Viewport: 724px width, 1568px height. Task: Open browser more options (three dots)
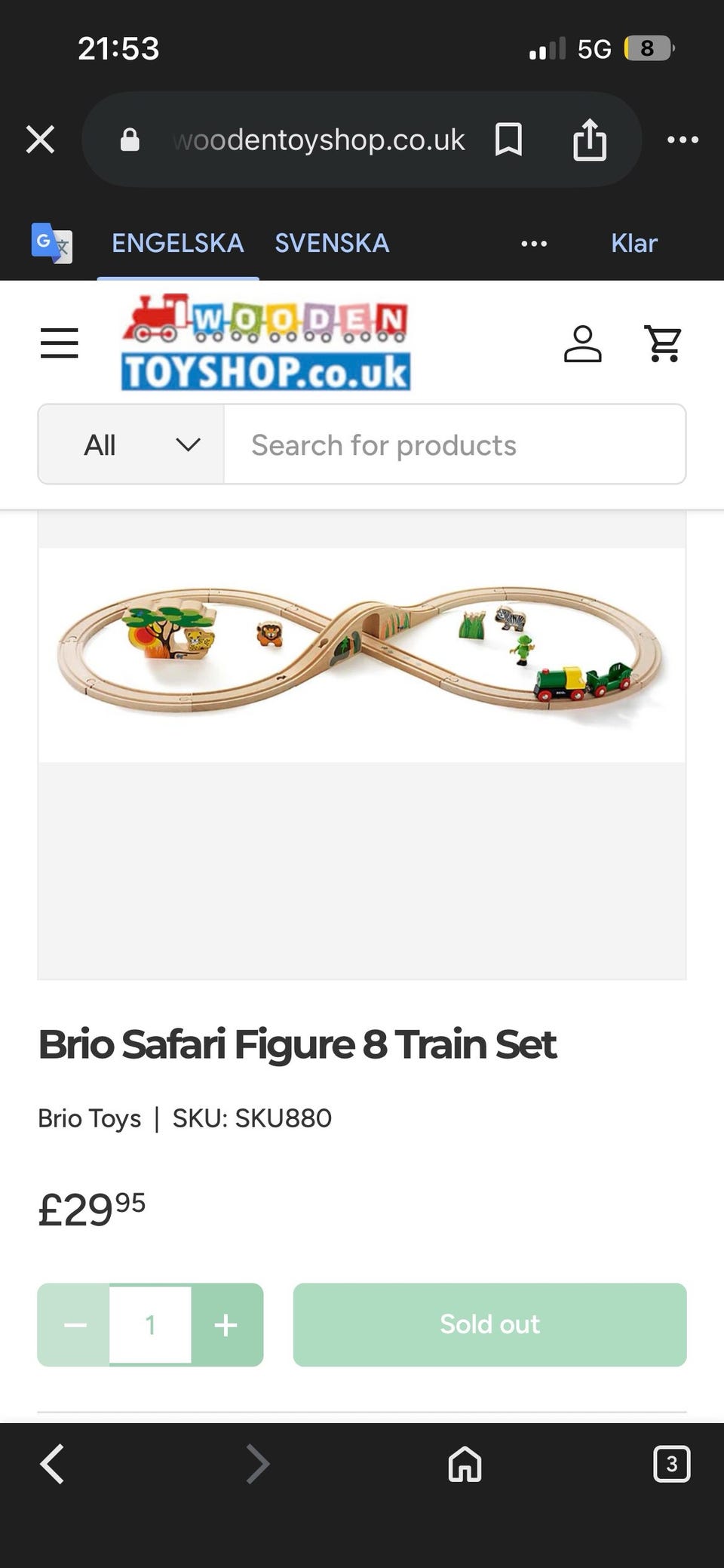pos(683,140)
